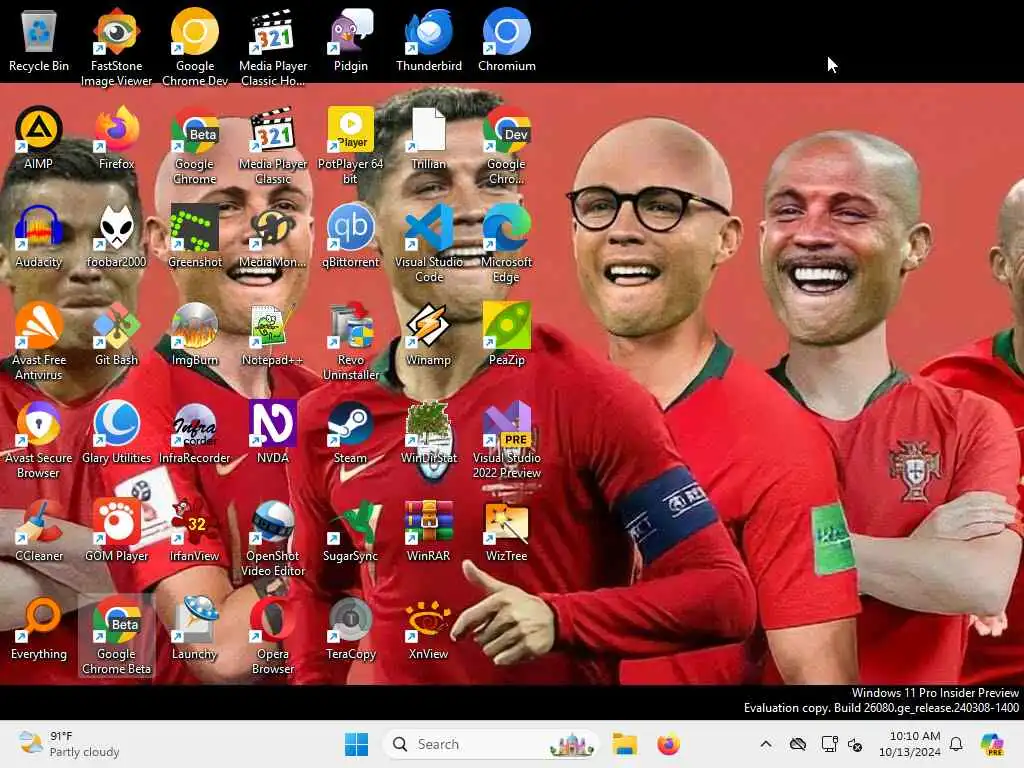Open Everything search icon
This screenshot has width=1024, height=768.
point(39,628)
